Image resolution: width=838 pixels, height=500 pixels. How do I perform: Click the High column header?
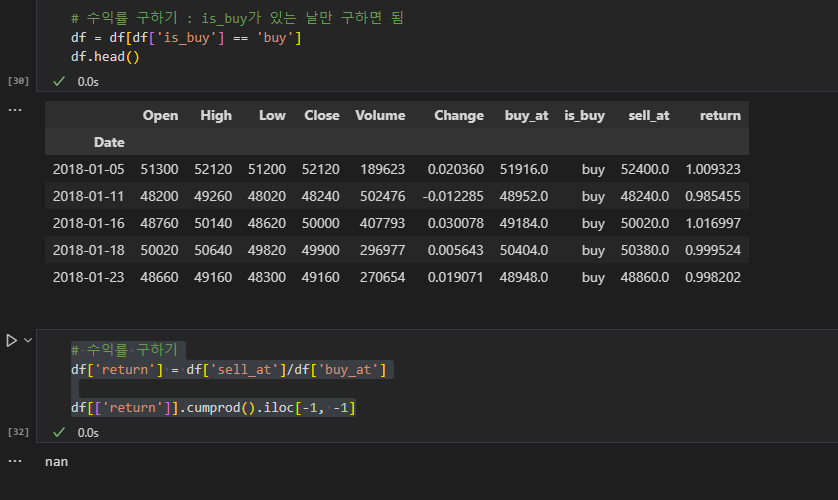[216, 115]
